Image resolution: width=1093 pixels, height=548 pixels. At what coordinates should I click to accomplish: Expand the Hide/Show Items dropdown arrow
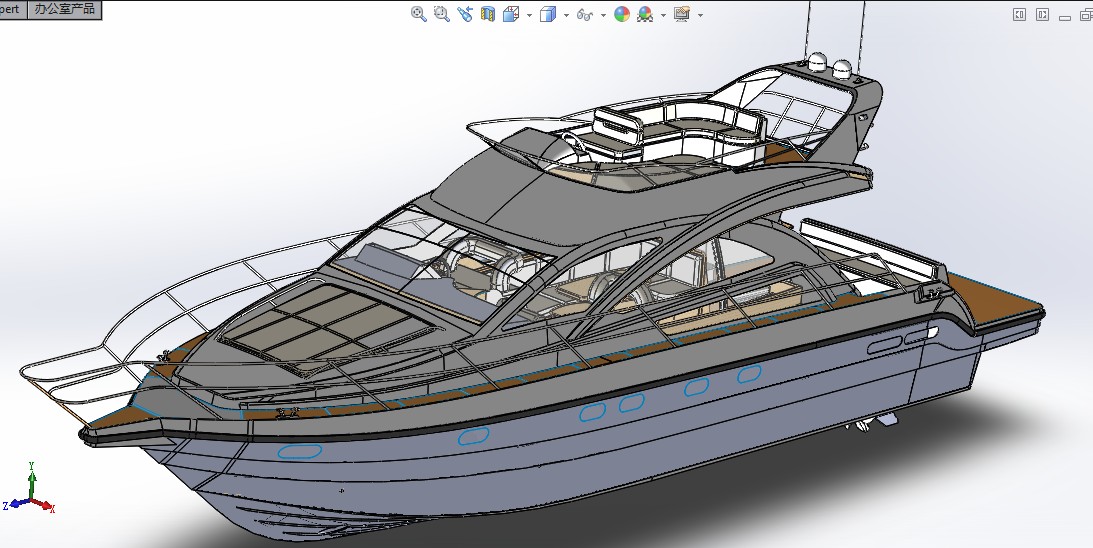point(603,15)
